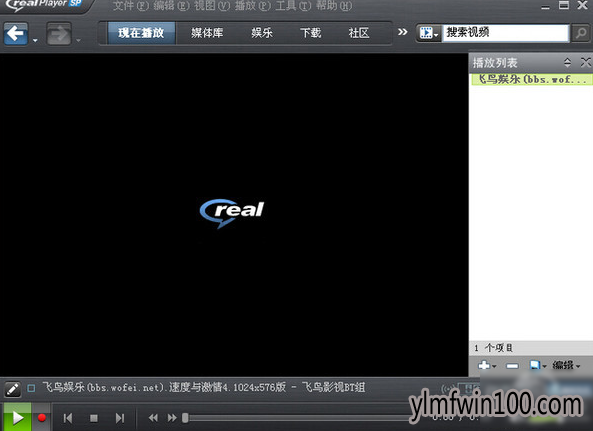Remove item with playlist minus button
This screenshot has width=593, height=431.
(512, 366)
